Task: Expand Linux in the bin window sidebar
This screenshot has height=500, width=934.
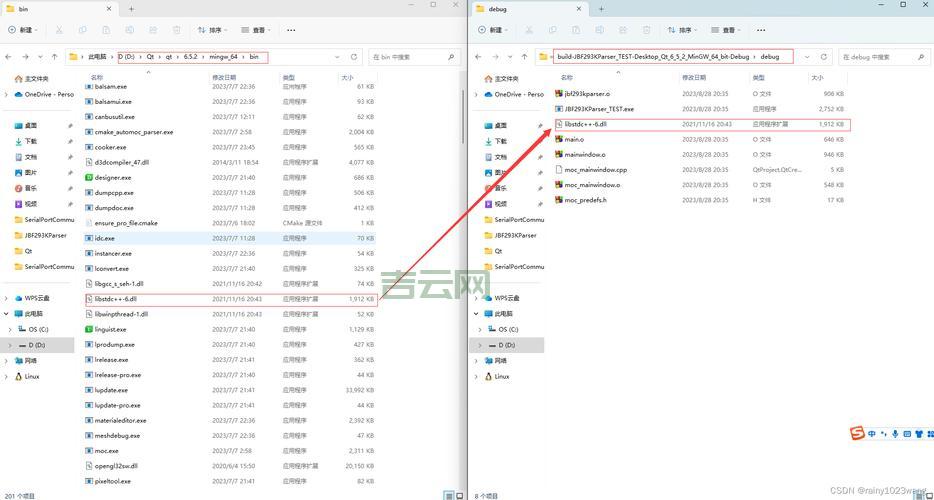Action: point(6,377)
